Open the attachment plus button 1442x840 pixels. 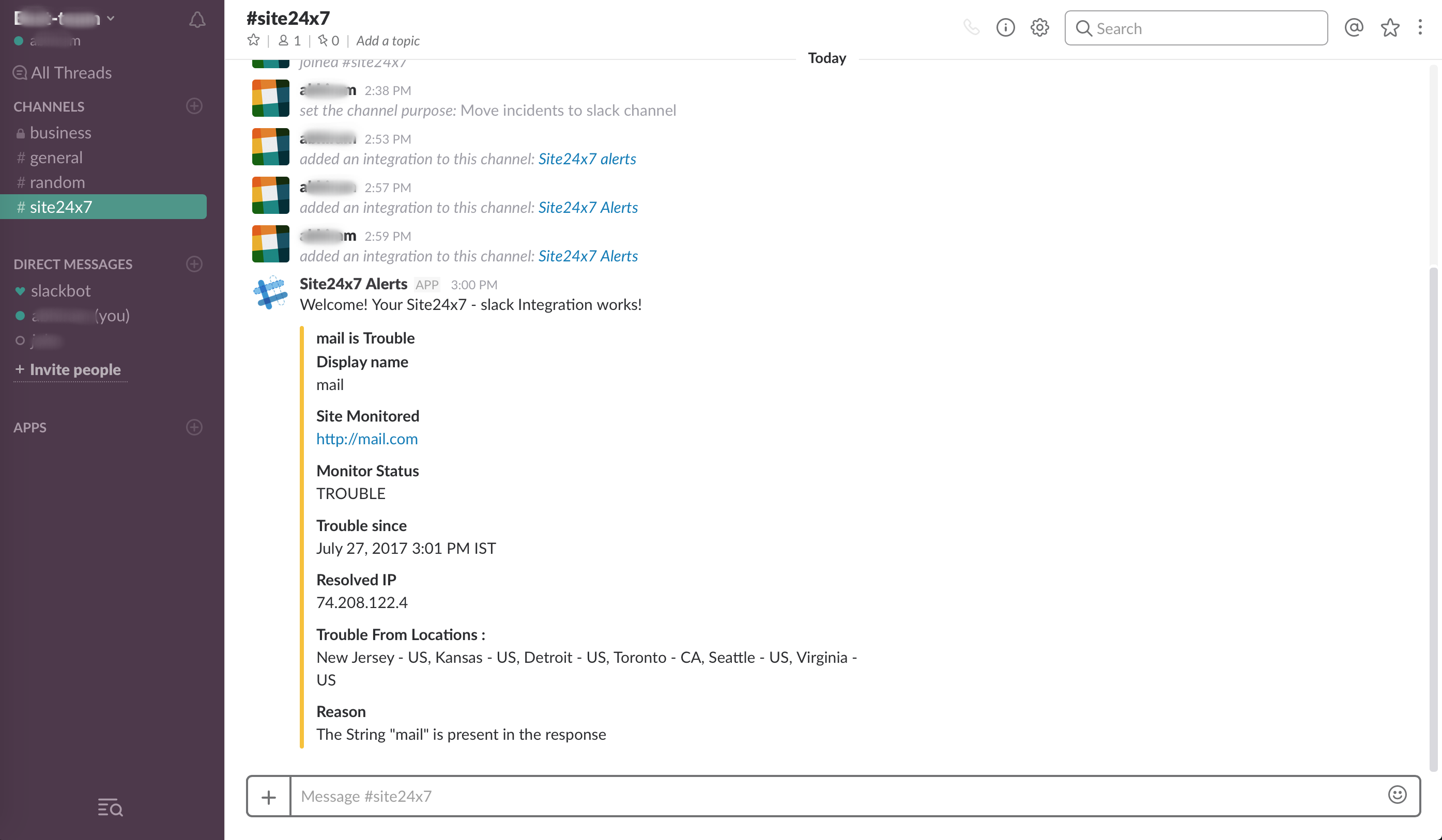(x=268, y=797)
